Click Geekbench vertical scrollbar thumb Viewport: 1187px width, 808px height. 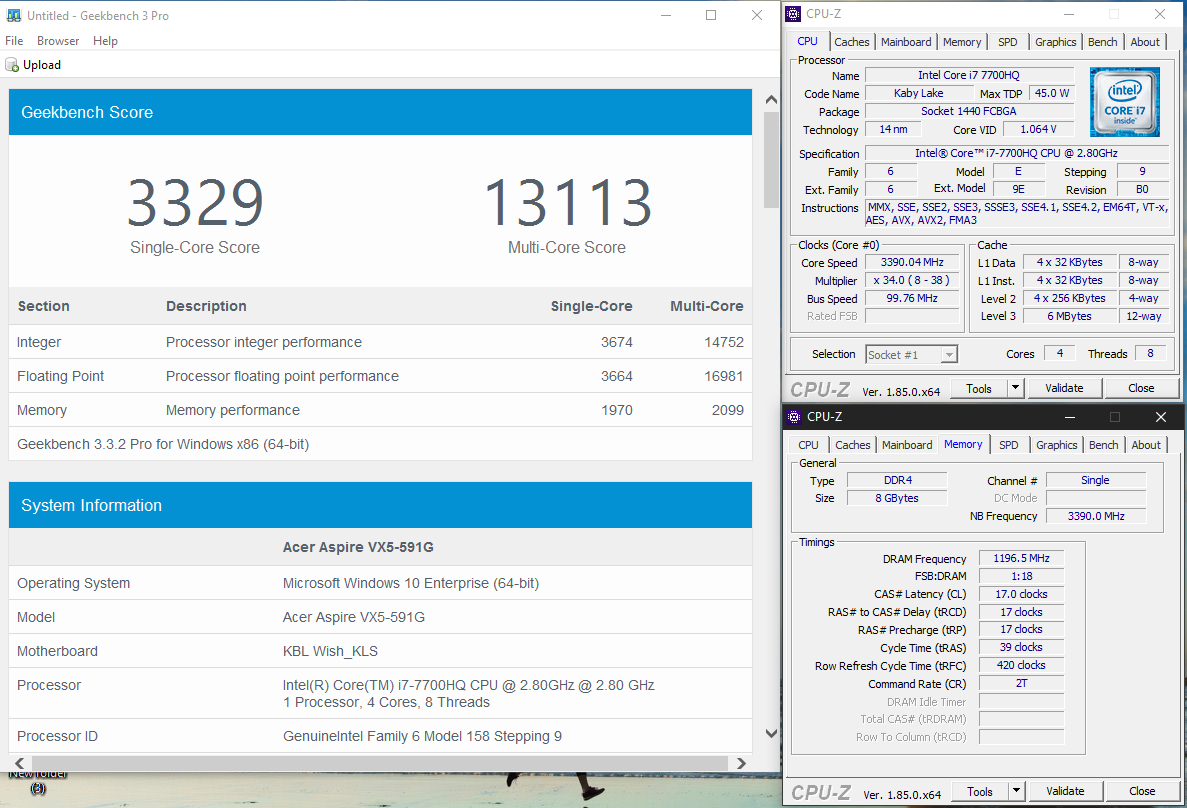771,159
